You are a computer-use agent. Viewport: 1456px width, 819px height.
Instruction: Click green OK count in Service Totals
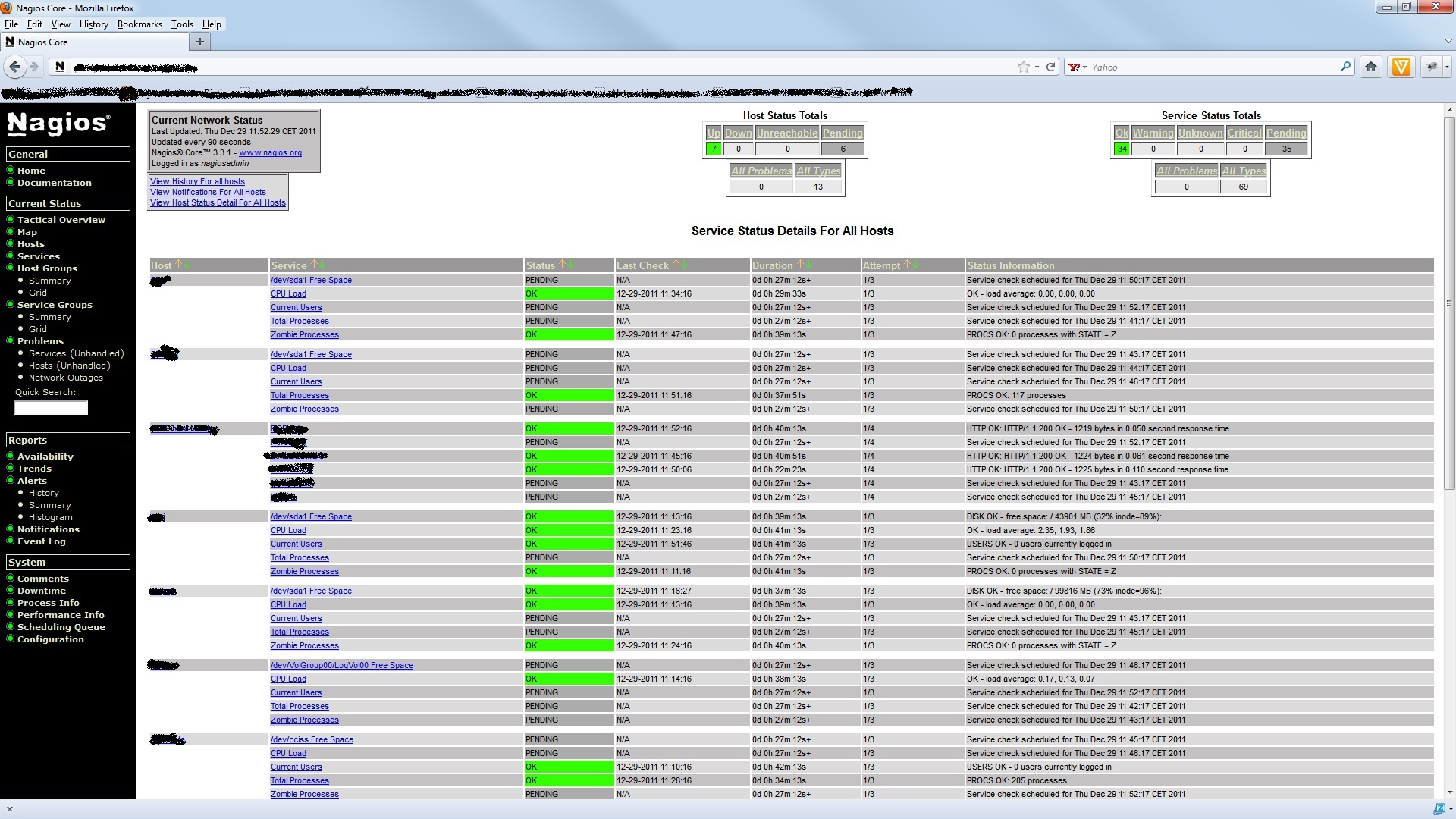click(x=1121, y=149)
